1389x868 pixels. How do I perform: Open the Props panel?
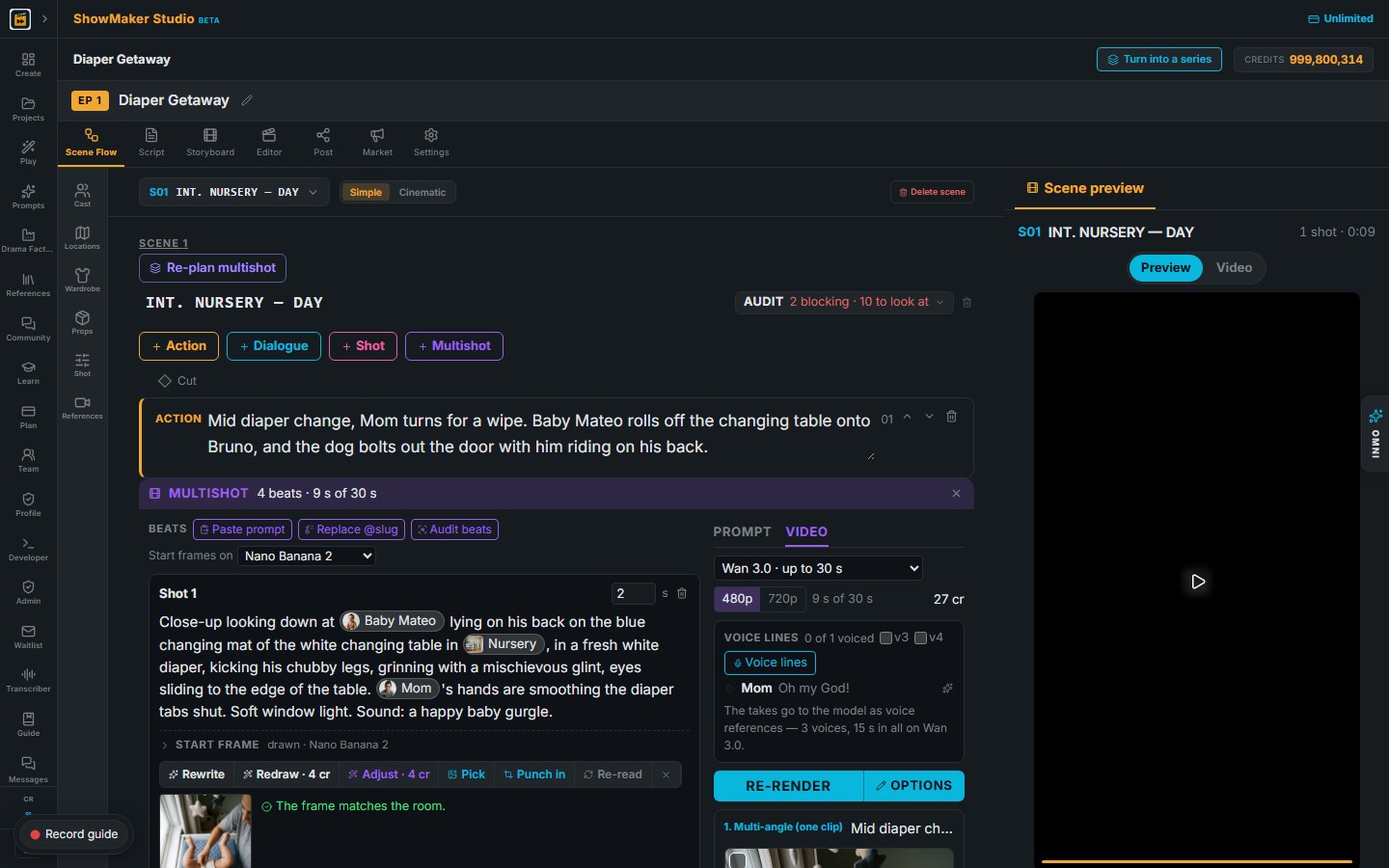tap(83, 322)
